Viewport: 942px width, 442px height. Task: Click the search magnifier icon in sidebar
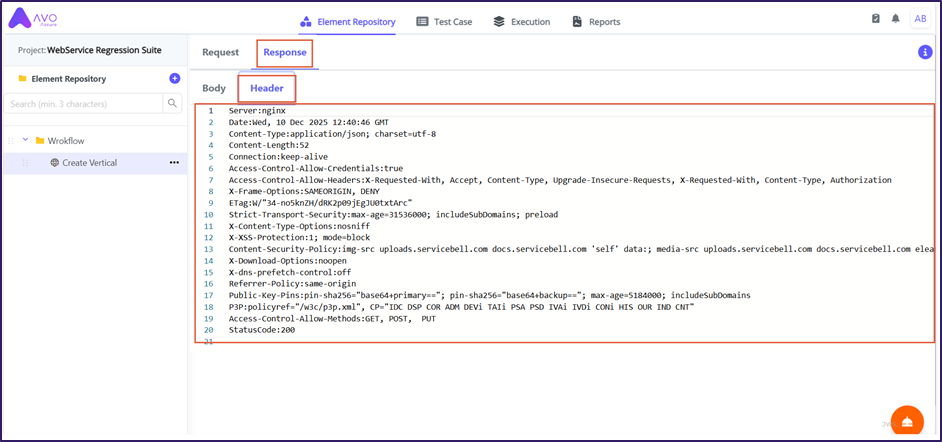[174, 104]
